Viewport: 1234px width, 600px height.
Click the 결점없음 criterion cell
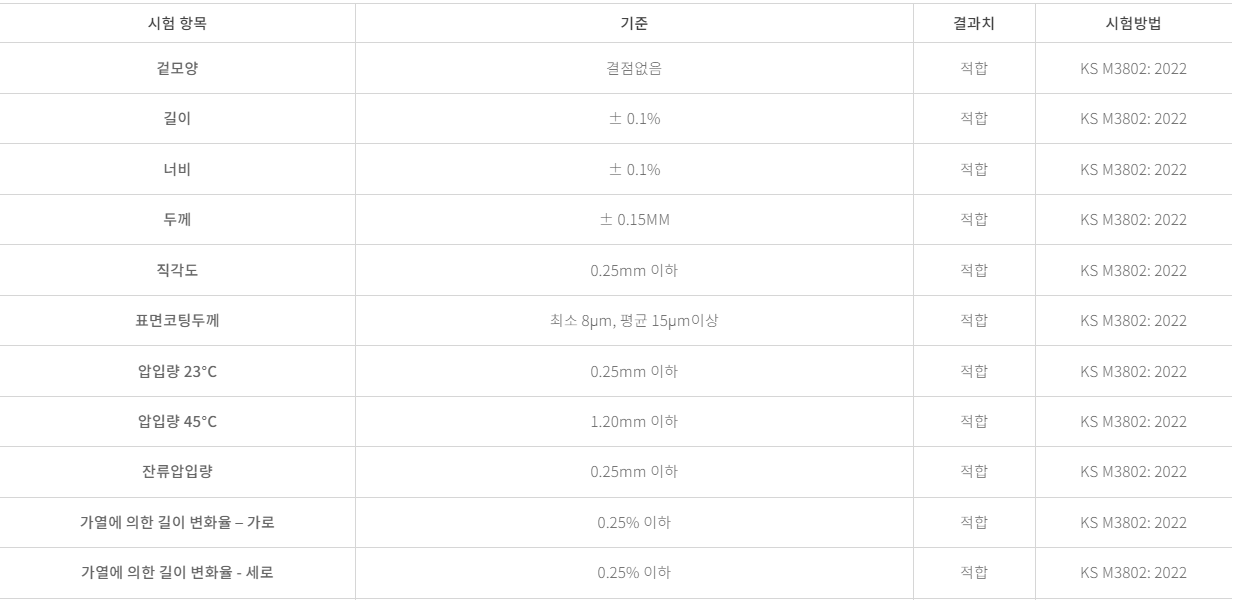[634, 68]
